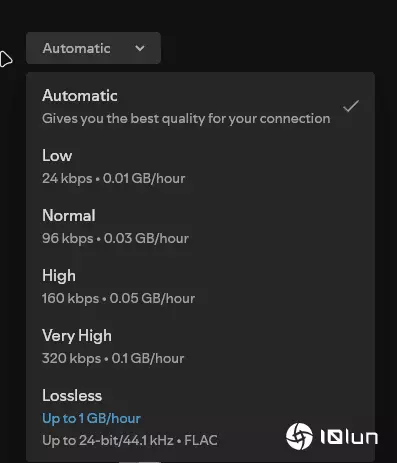The width and height of the screenshot is (397, 463).
Task: Click the 160 kbps 0.05 GB/hour description
Action: tap(118, 299)
